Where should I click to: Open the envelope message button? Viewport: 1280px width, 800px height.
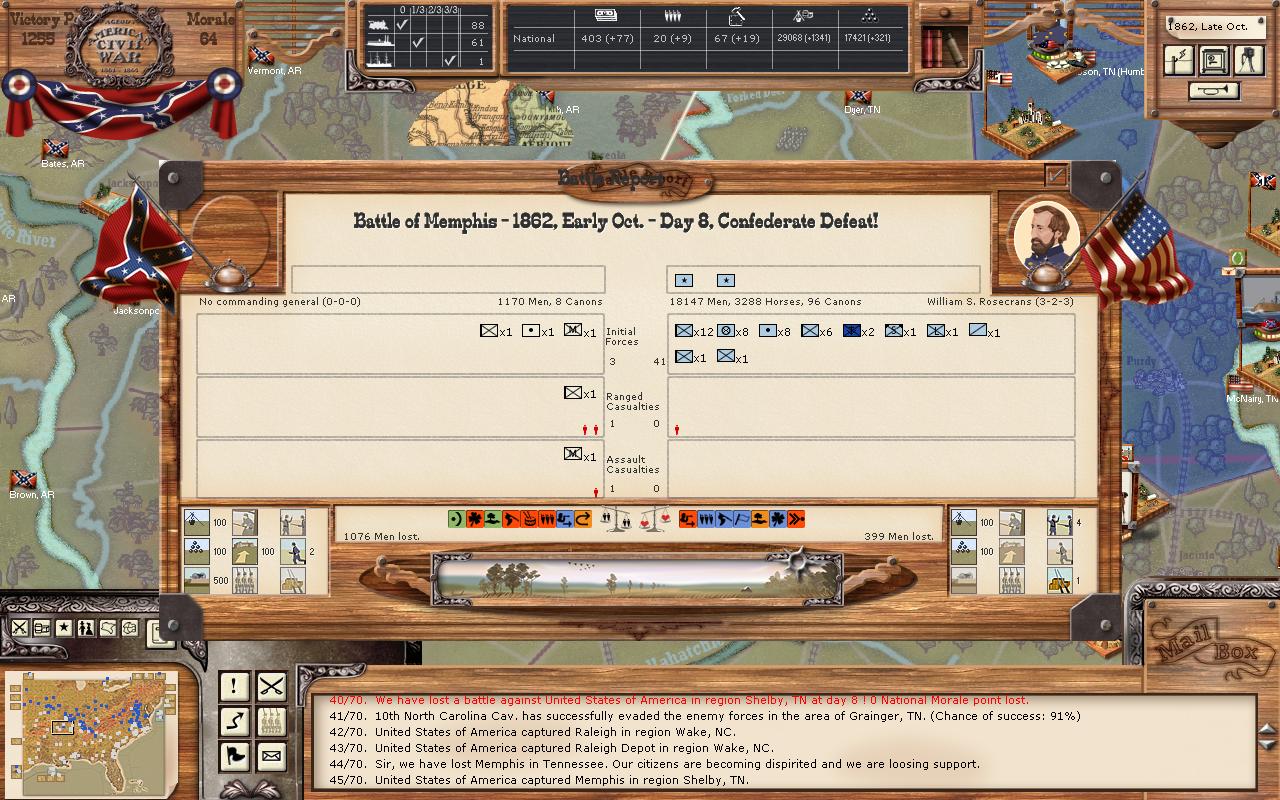(271, 756)
